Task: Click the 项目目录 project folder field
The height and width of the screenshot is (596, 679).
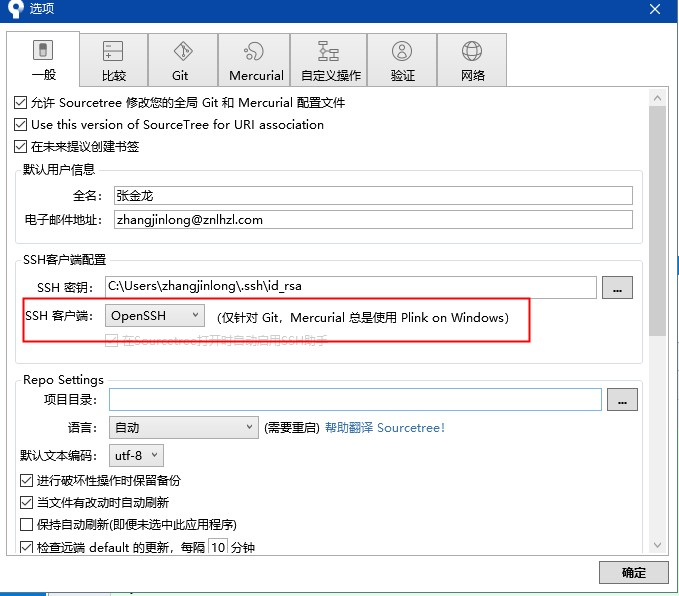Action: (355, 399)
